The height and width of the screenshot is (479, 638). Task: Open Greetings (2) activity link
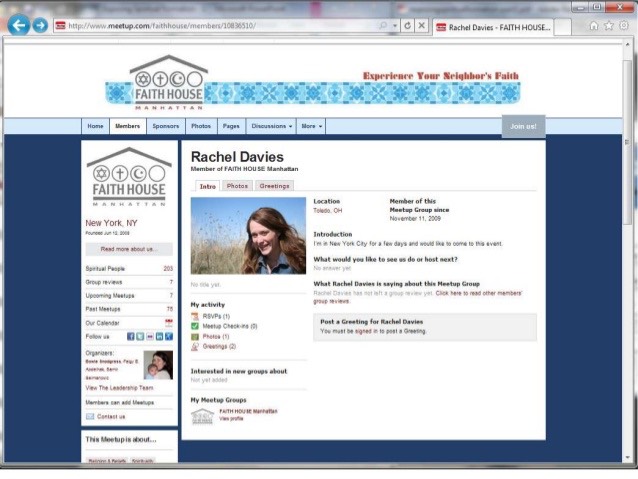pyautogui.click(x=219, y=346)
